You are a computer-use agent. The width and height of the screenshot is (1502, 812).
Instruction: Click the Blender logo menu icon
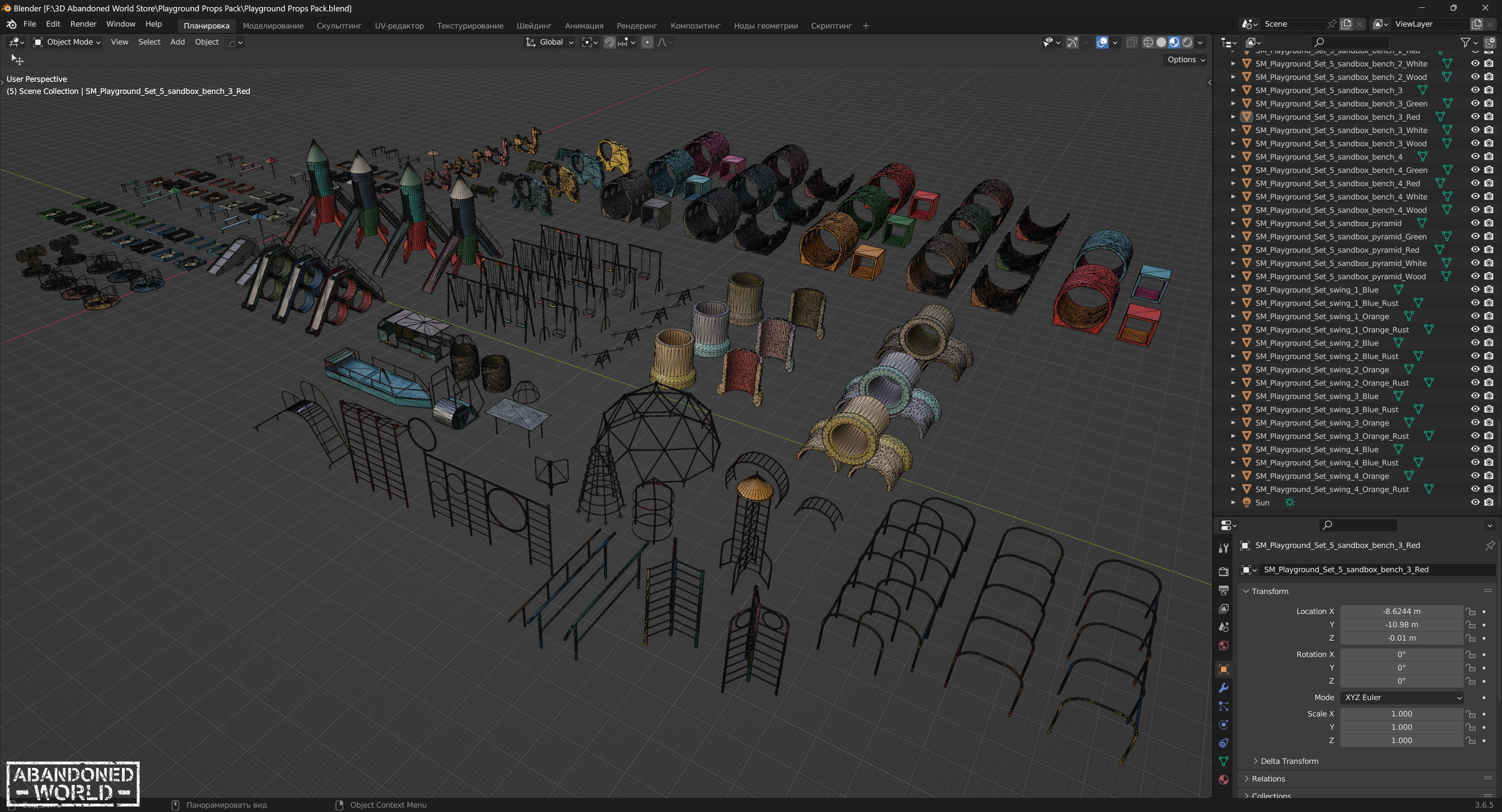pos(11,24)
